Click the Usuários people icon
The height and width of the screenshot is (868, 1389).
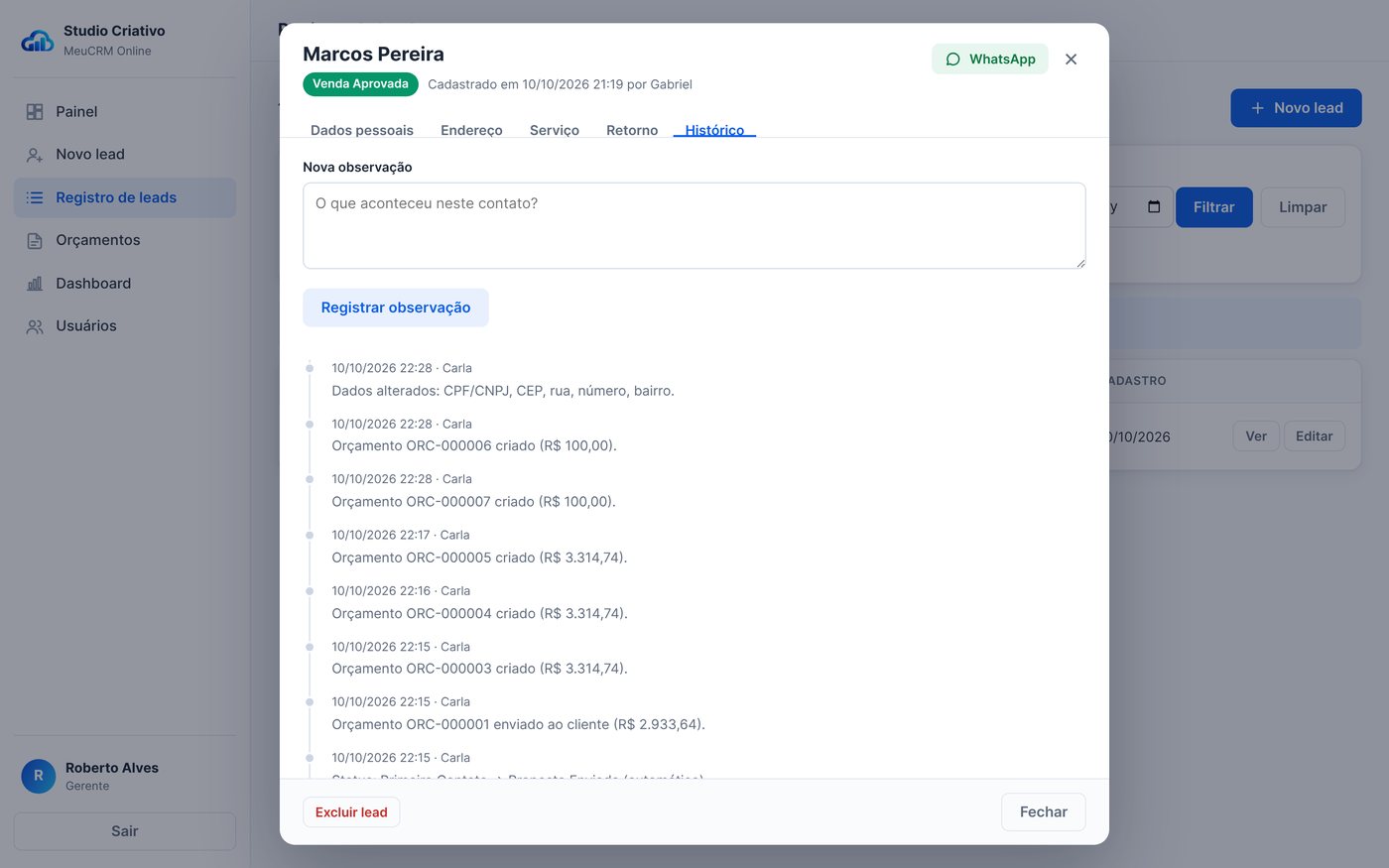[35, 326]
